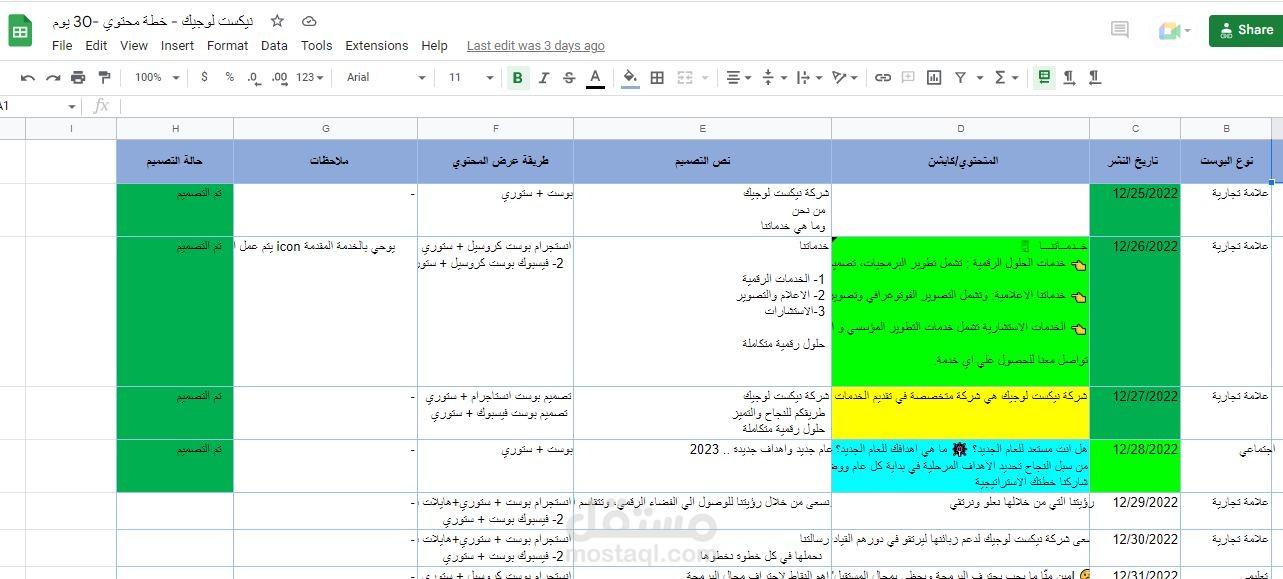Open the comment history
Viewport: 1283px width, 579px height.
pyautogui.click(x=1119, y=30)
